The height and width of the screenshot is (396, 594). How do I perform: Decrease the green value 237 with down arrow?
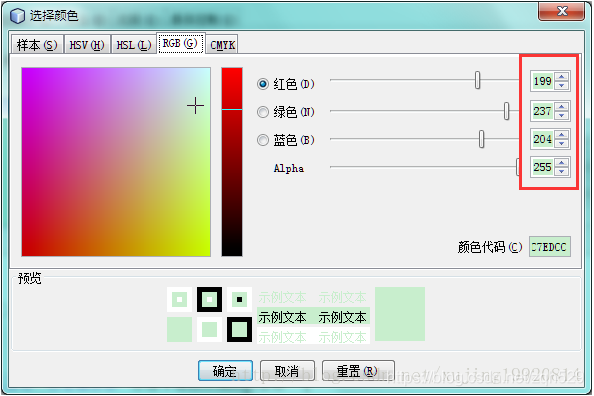pos(561,115)
